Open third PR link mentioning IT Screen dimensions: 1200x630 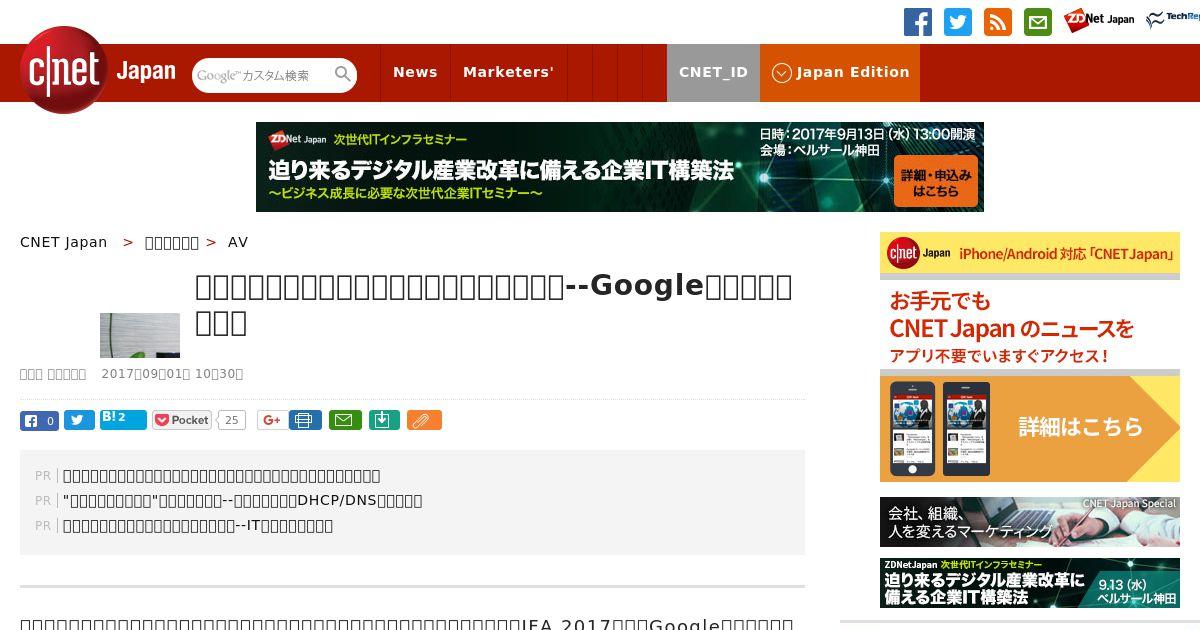point(198,525)
